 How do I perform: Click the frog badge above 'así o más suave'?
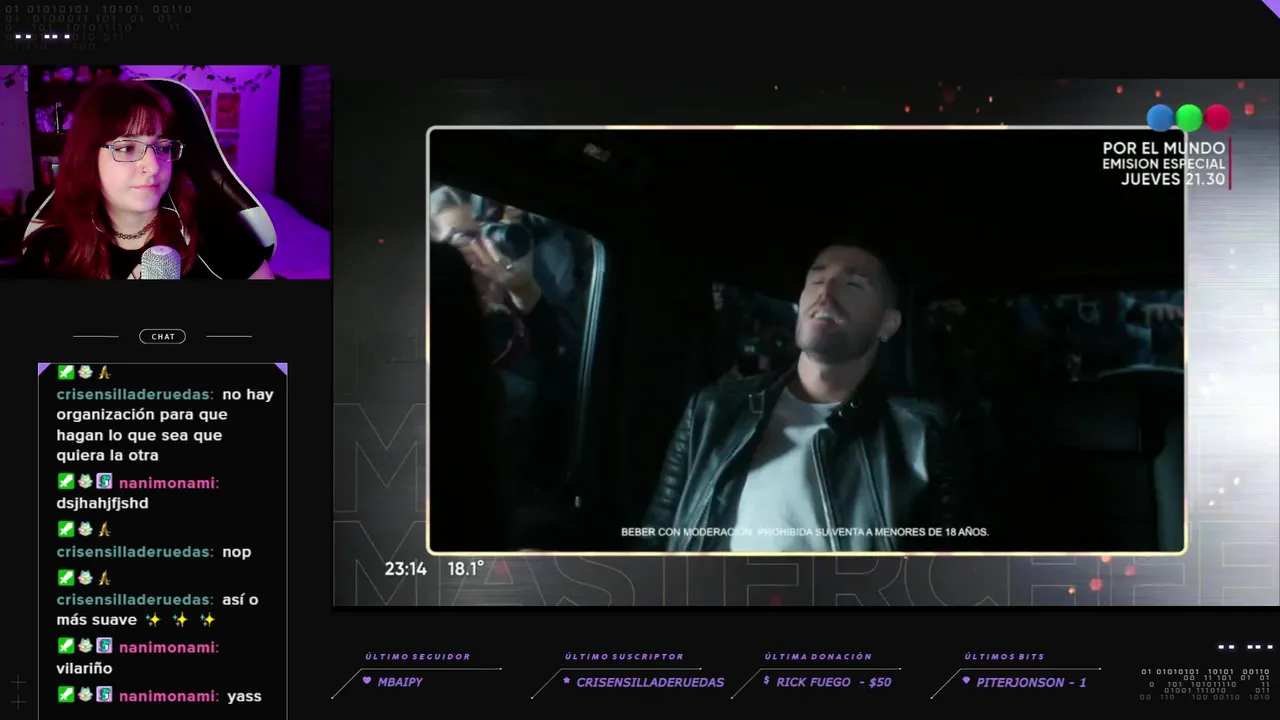tap(85, 577)
